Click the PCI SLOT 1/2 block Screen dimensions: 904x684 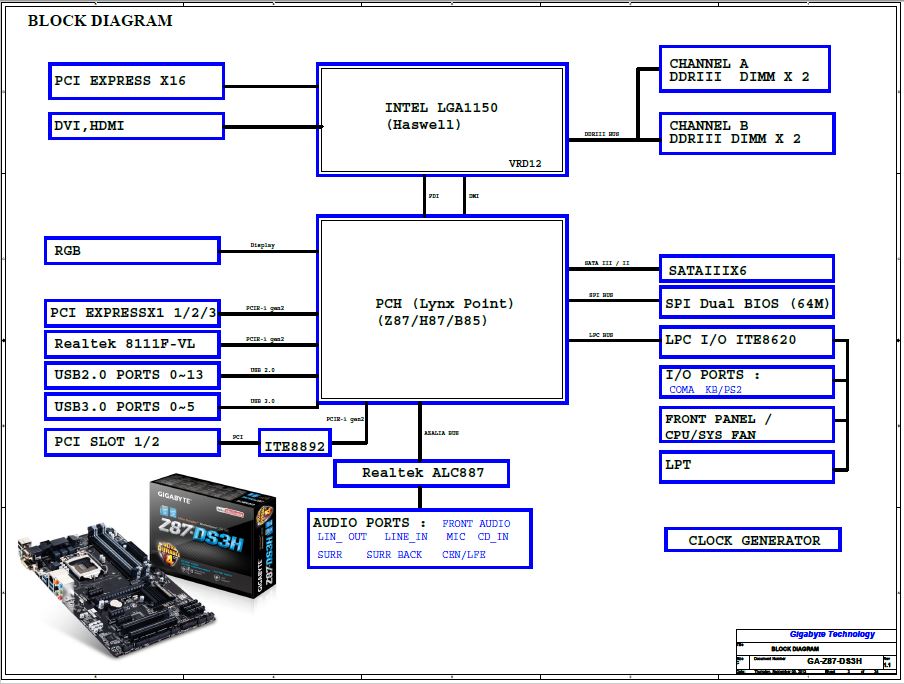coord(132,442)
